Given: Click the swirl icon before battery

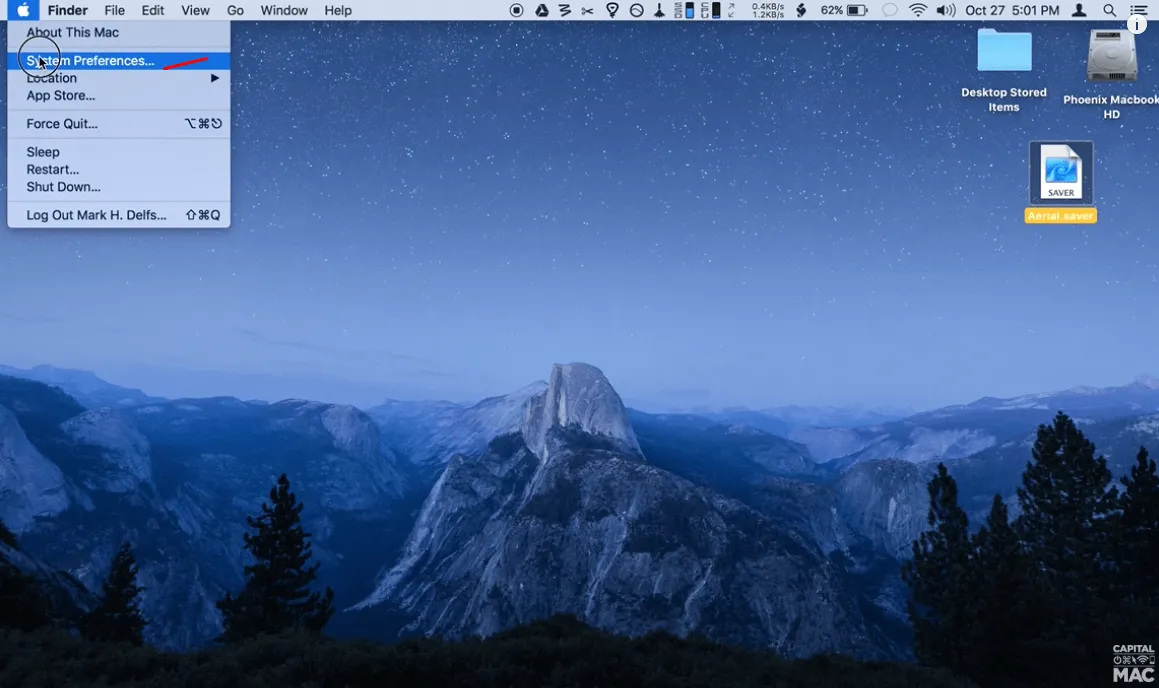Looking at the screenshot, I should tap(801, 10).
